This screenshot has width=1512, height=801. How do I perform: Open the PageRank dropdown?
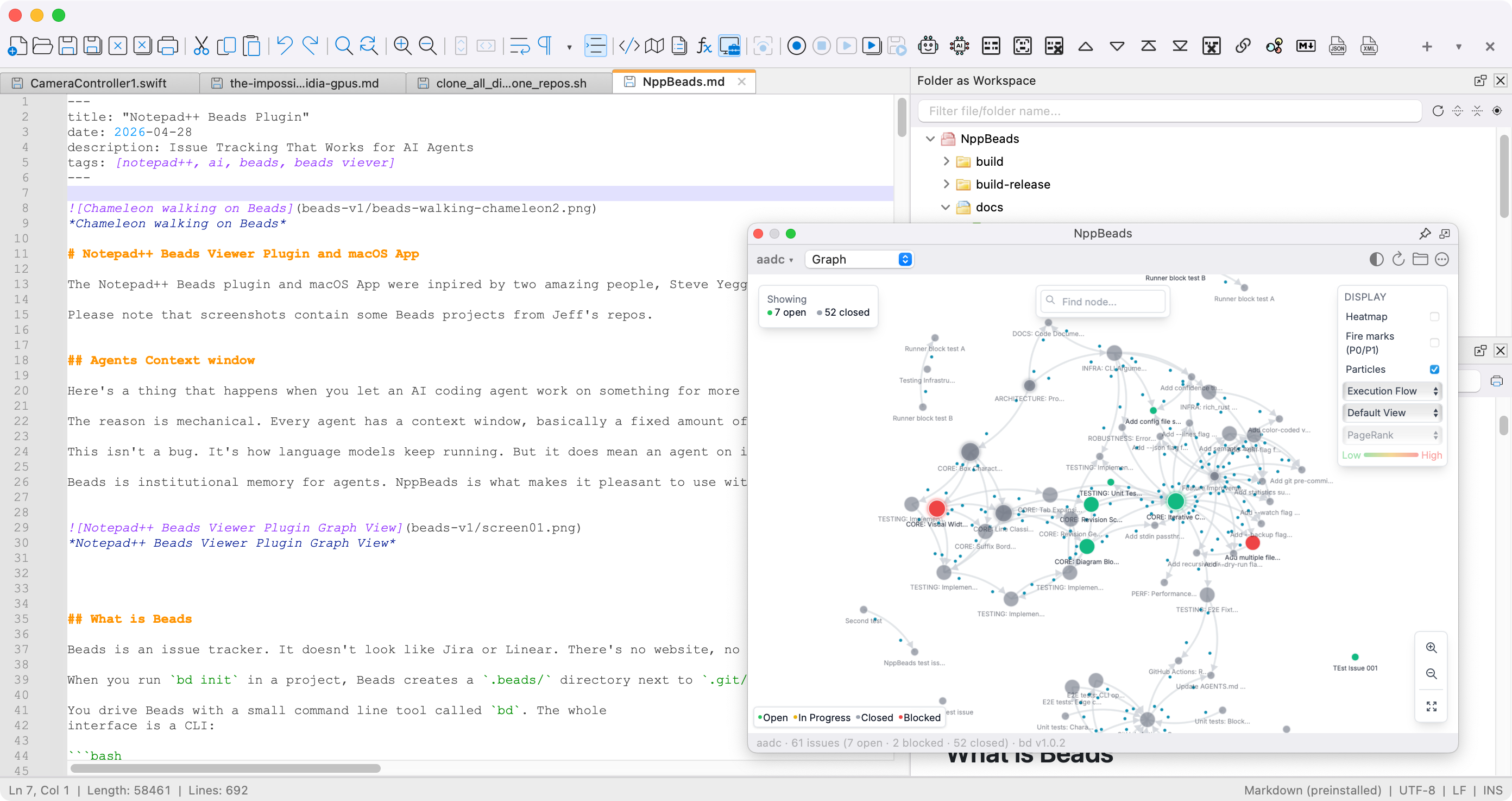(x=1393, y=436)
